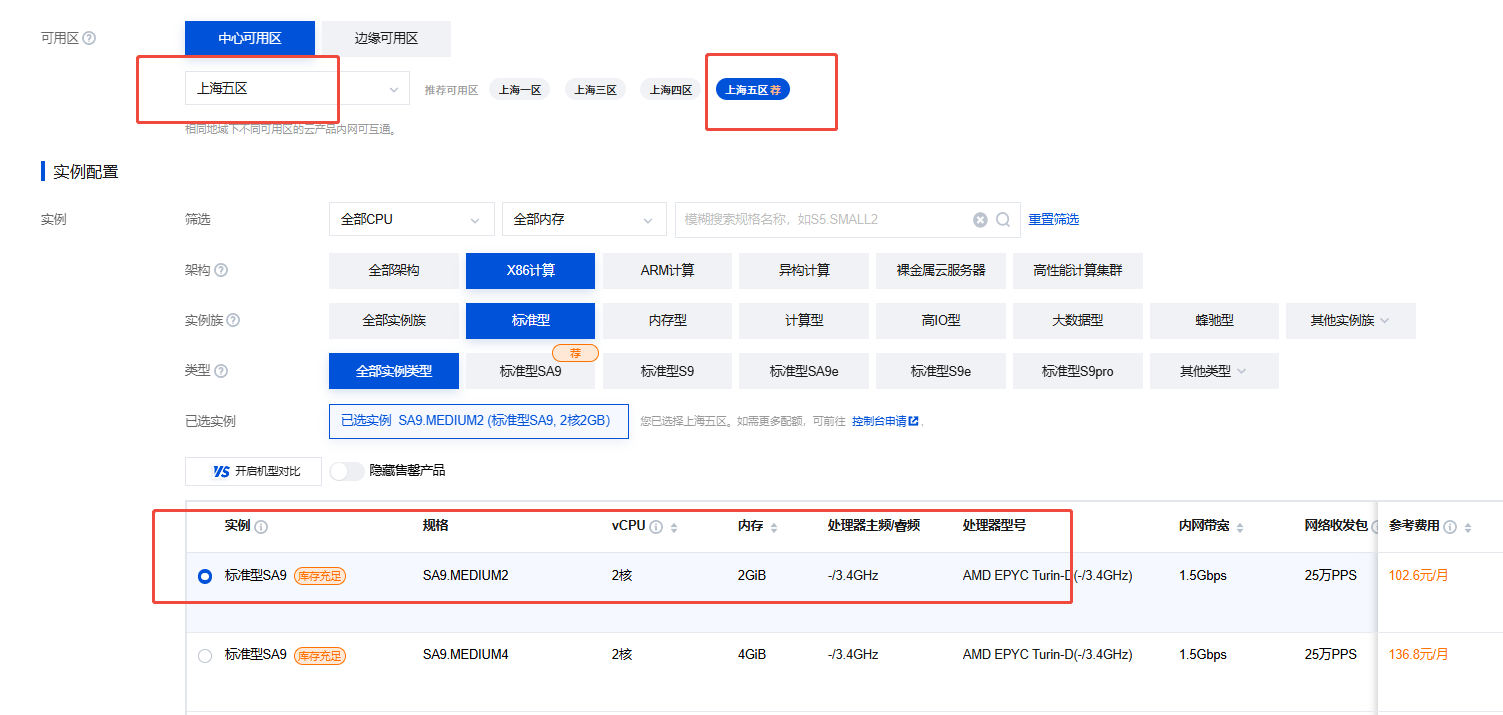
Task: Select 标准型SA9 type option
Action: pyautogui.click(x=530, y=371)
